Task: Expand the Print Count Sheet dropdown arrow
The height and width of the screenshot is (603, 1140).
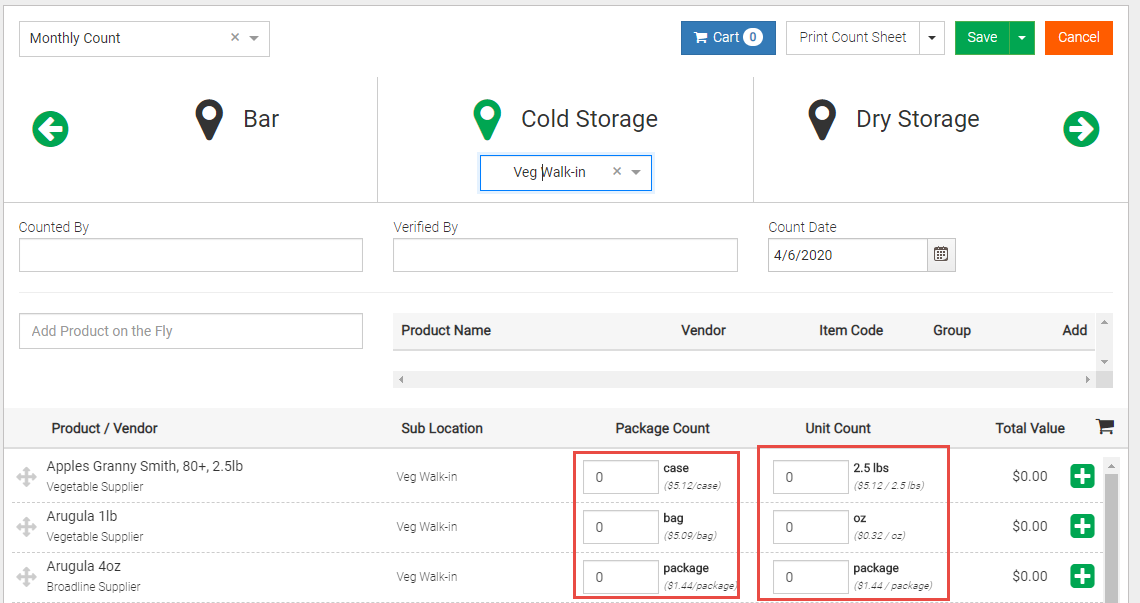Action: (932, 38)
